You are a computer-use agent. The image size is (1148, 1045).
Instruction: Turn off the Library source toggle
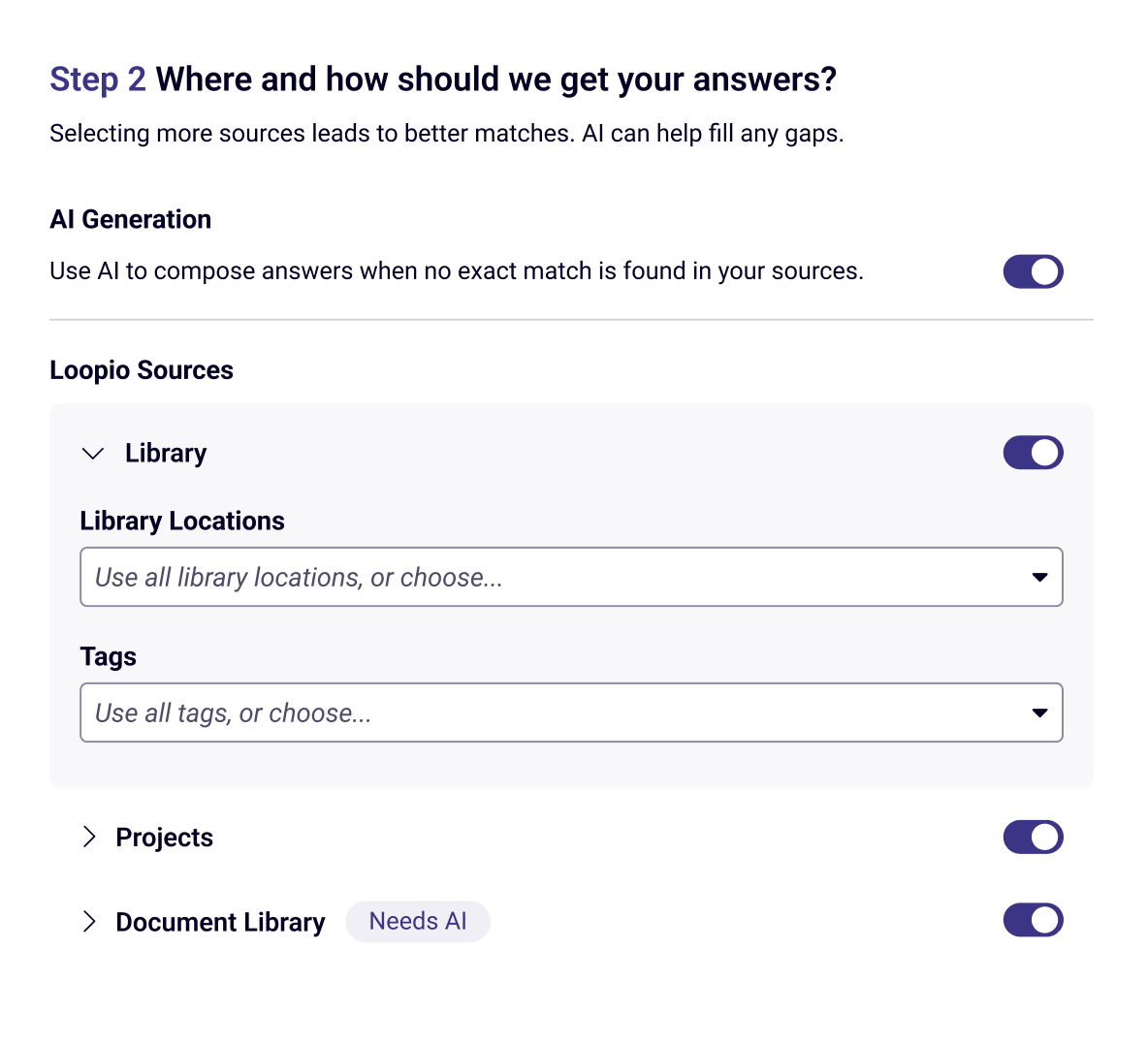tap(1033, 453)
